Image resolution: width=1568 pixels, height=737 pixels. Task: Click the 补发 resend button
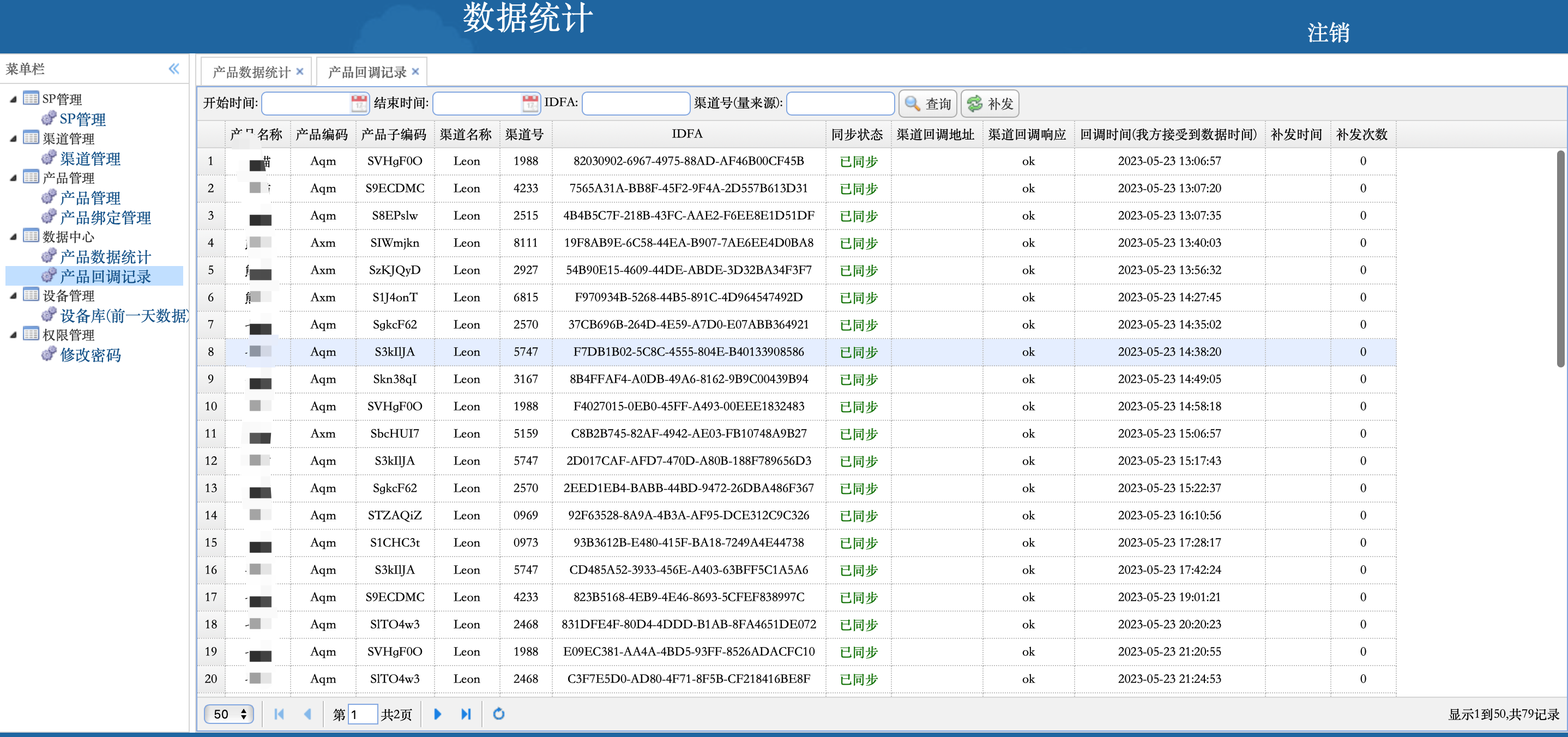point(990,104)
